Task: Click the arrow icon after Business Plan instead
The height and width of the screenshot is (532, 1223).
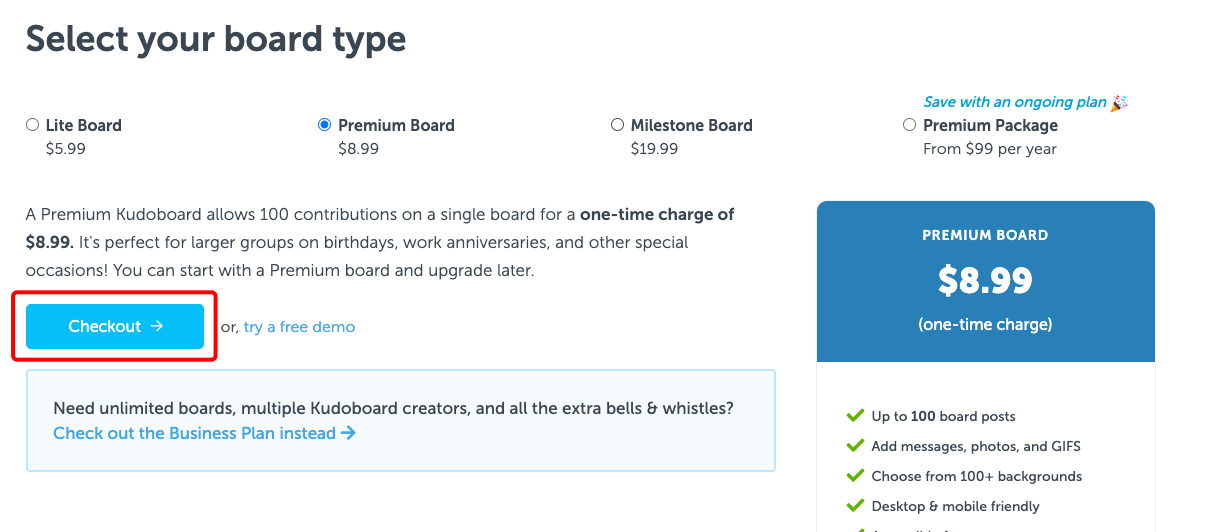Action: (348, 433)
